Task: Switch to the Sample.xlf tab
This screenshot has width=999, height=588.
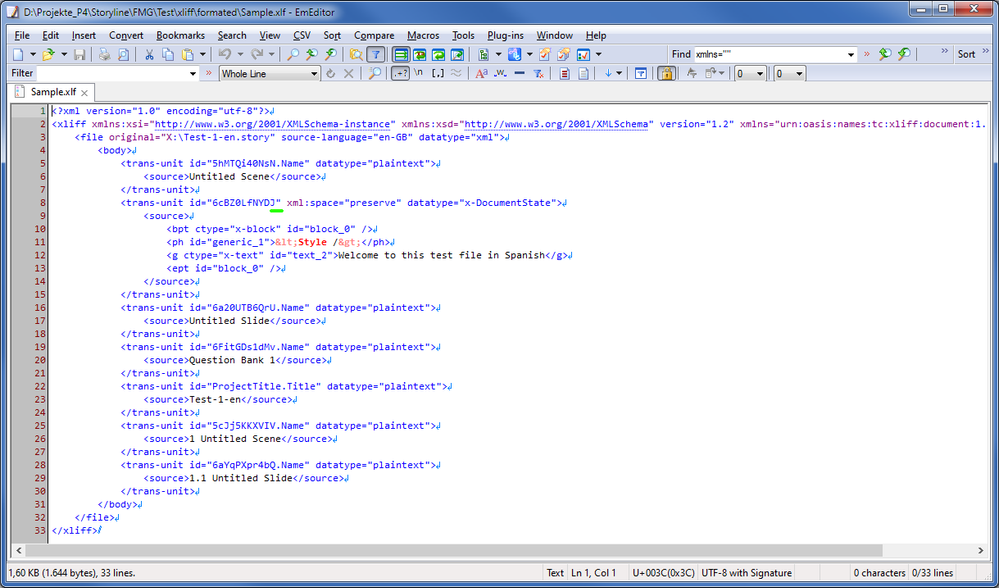Action: 47,92
